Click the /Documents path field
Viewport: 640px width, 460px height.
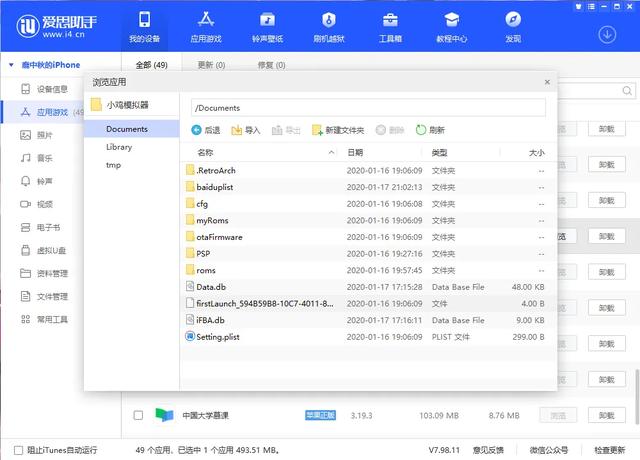tap(368, 108)
